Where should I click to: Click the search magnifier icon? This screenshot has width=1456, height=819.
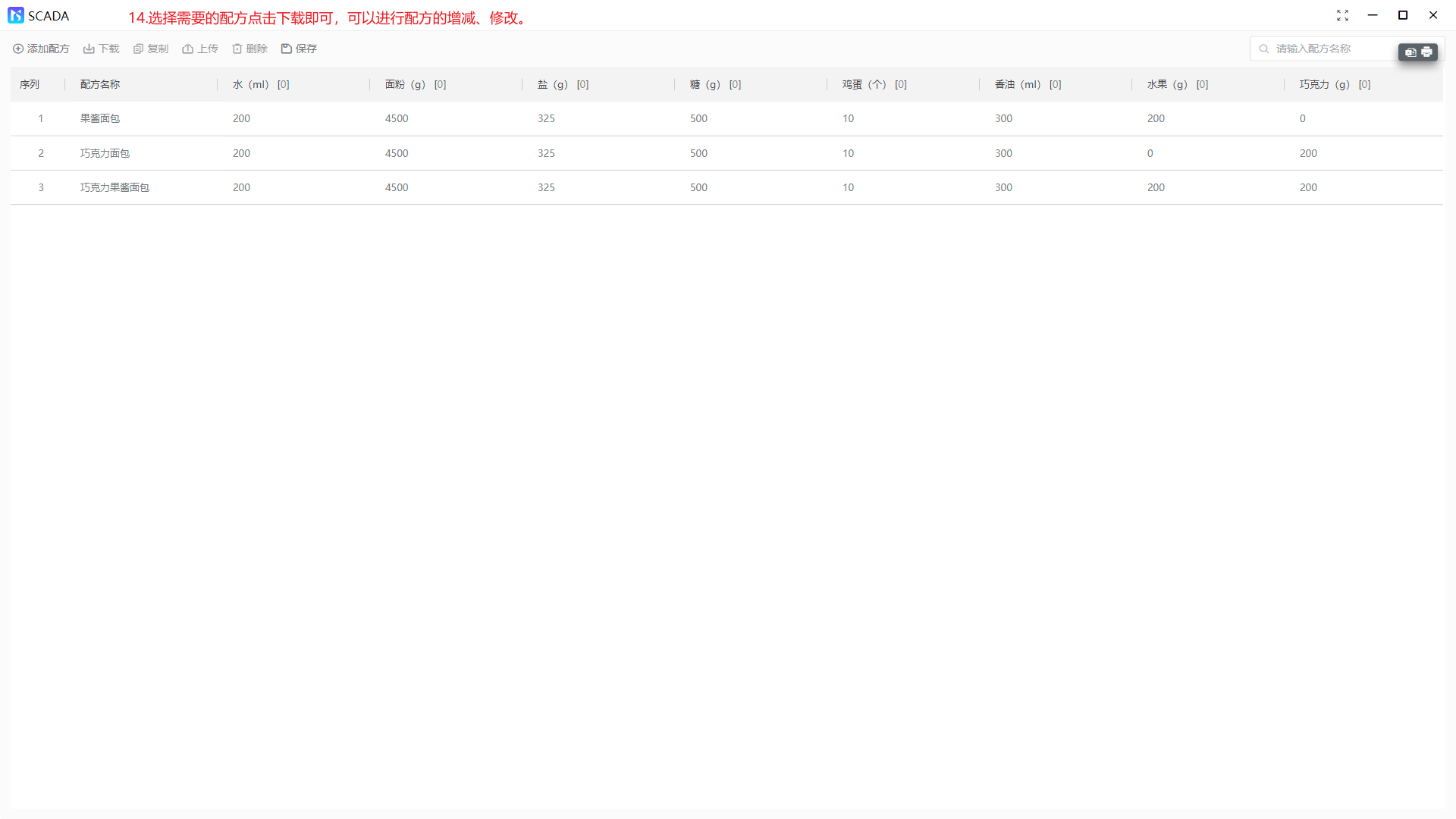[1264, 49]
